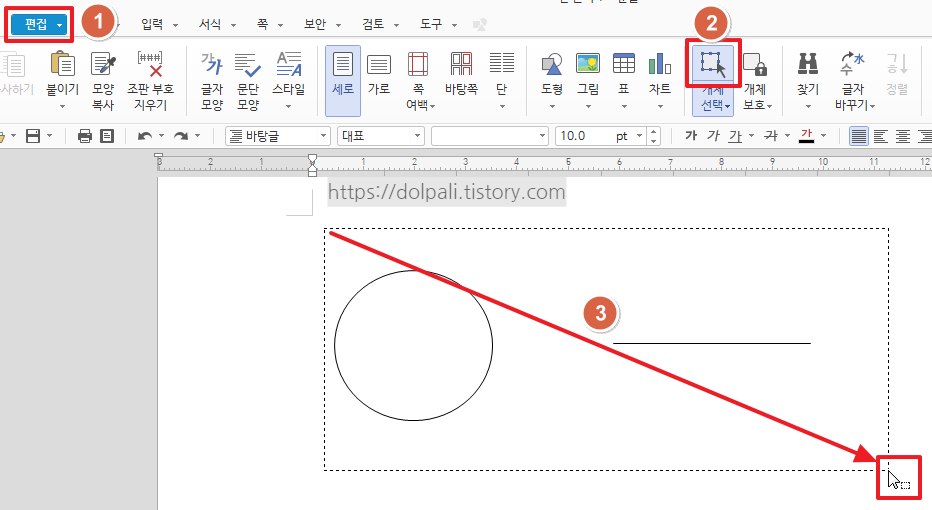Viewport: 932px width, 510px height.
Task: Click the 단 columns icon
Action: pyautogui.click(x=502, y=64)
